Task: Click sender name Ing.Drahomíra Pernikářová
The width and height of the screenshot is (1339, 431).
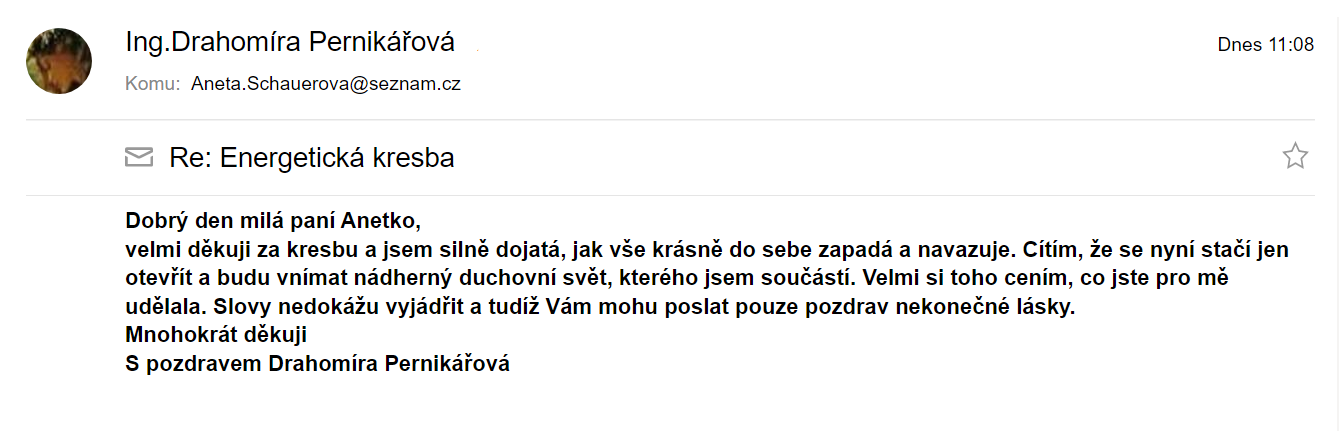Action: tap(290, 42)
